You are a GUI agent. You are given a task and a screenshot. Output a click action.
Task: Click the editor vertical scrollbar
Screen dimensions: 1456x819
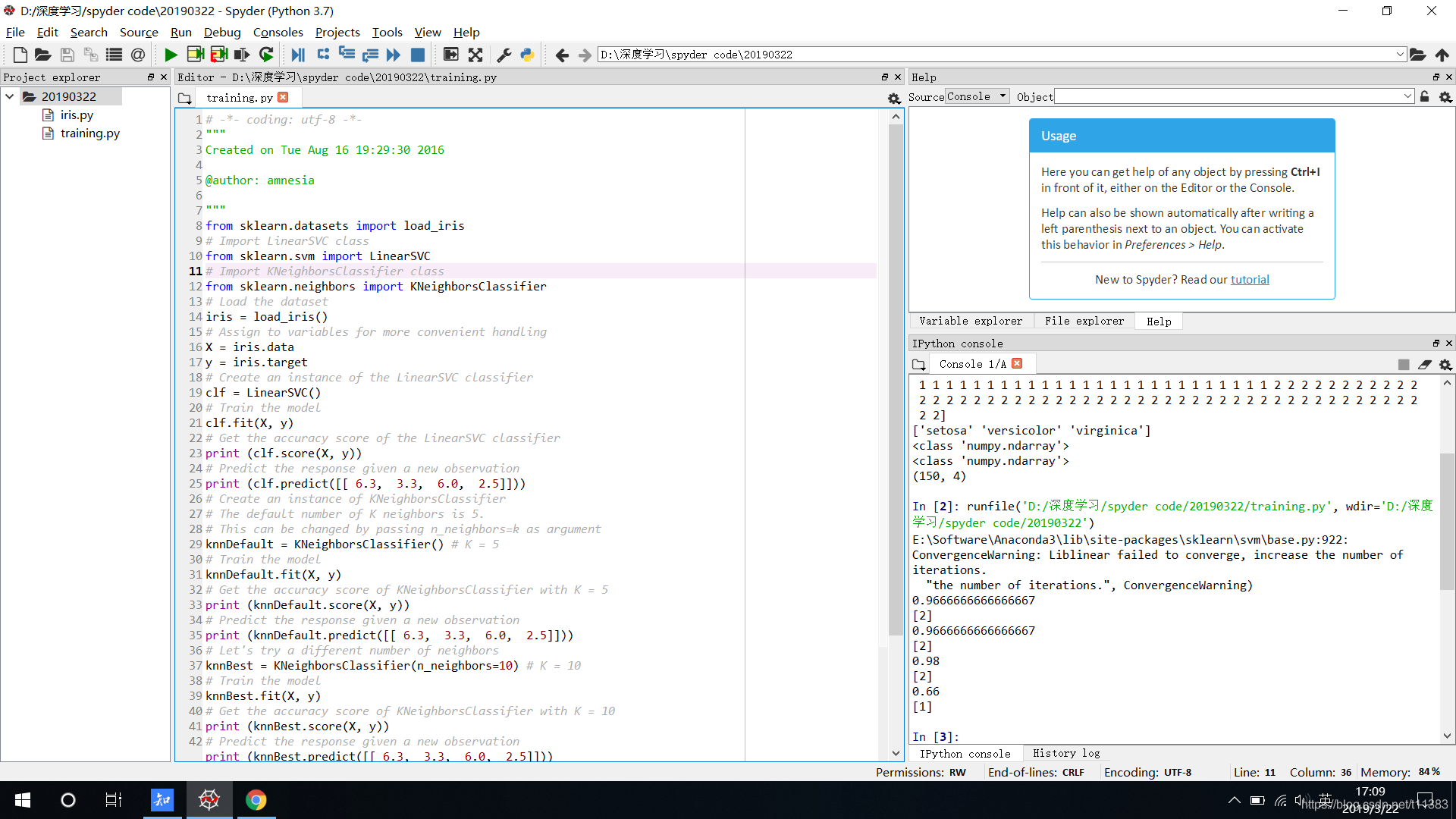[896, 379]
